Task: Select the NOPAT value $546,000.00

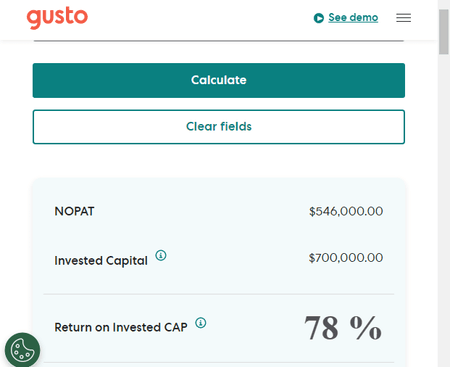Action: [x=346, y=211]
